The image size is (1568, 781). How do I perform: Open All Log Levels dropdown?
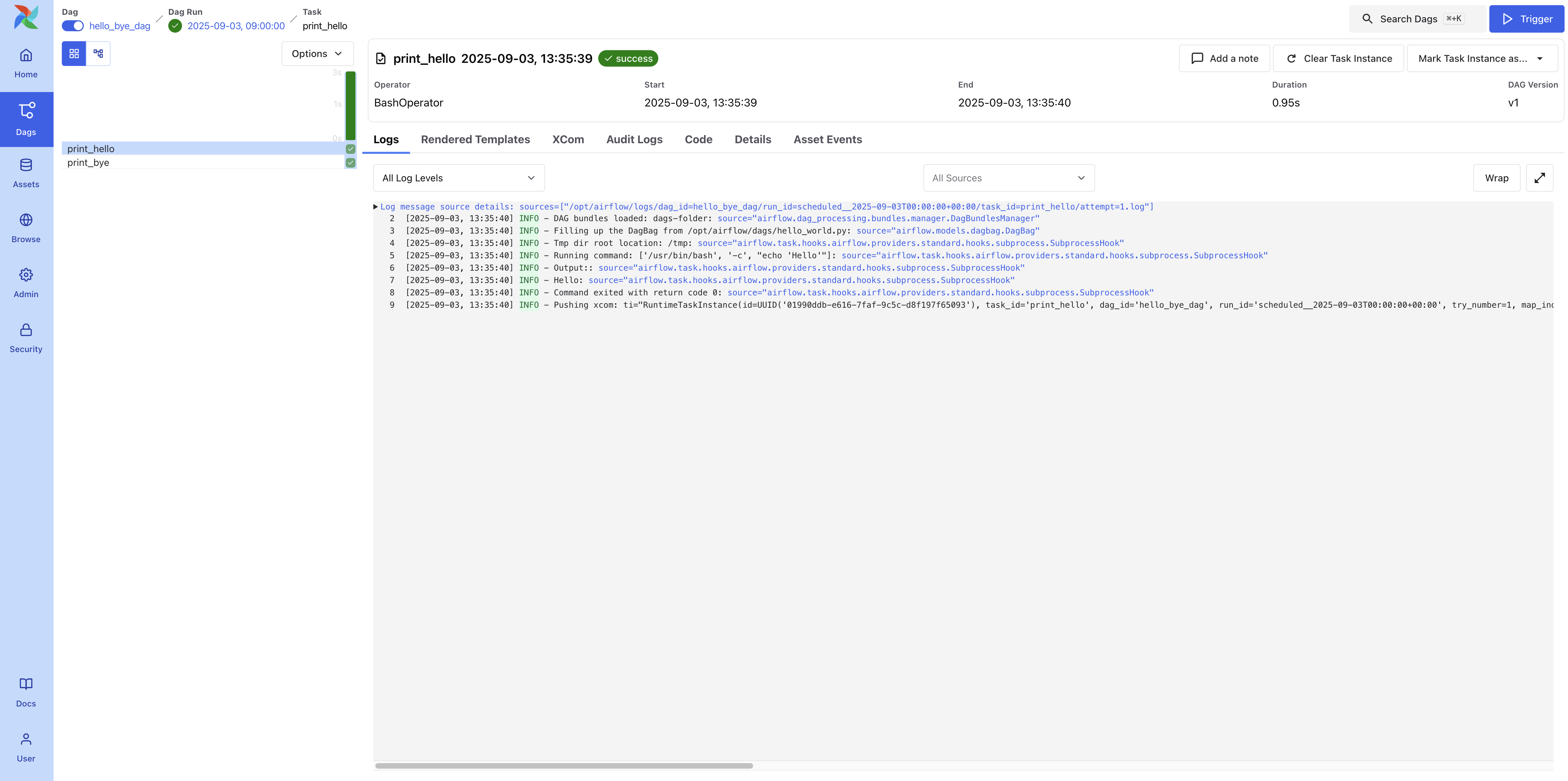pyautogui.click(x=458, y=178)
